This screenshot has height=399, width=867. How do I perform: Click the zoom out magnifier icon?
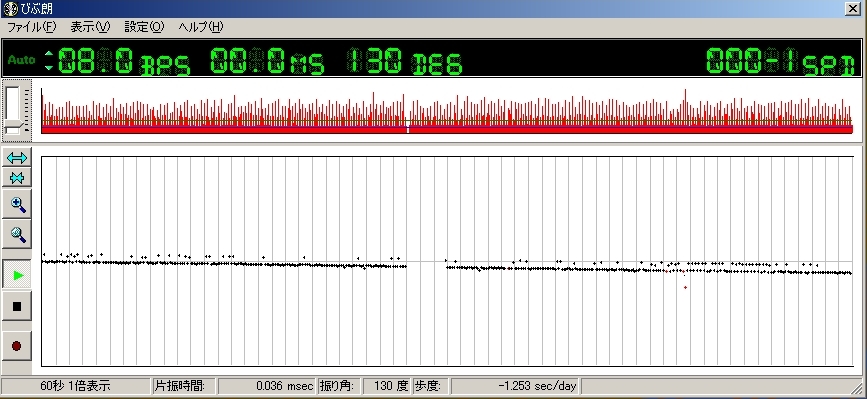click(x=17, y=234)
